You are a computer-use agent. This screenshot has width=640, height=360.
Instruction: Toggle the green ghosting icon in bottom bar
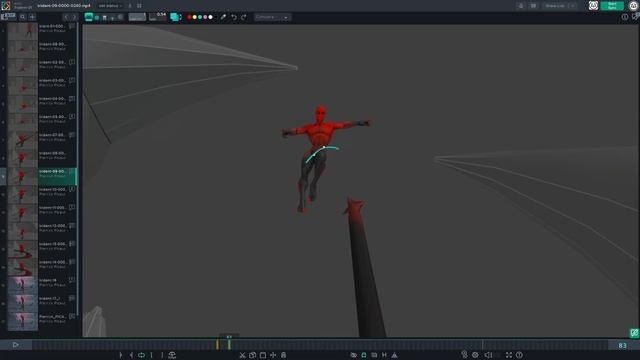(364, 355)
